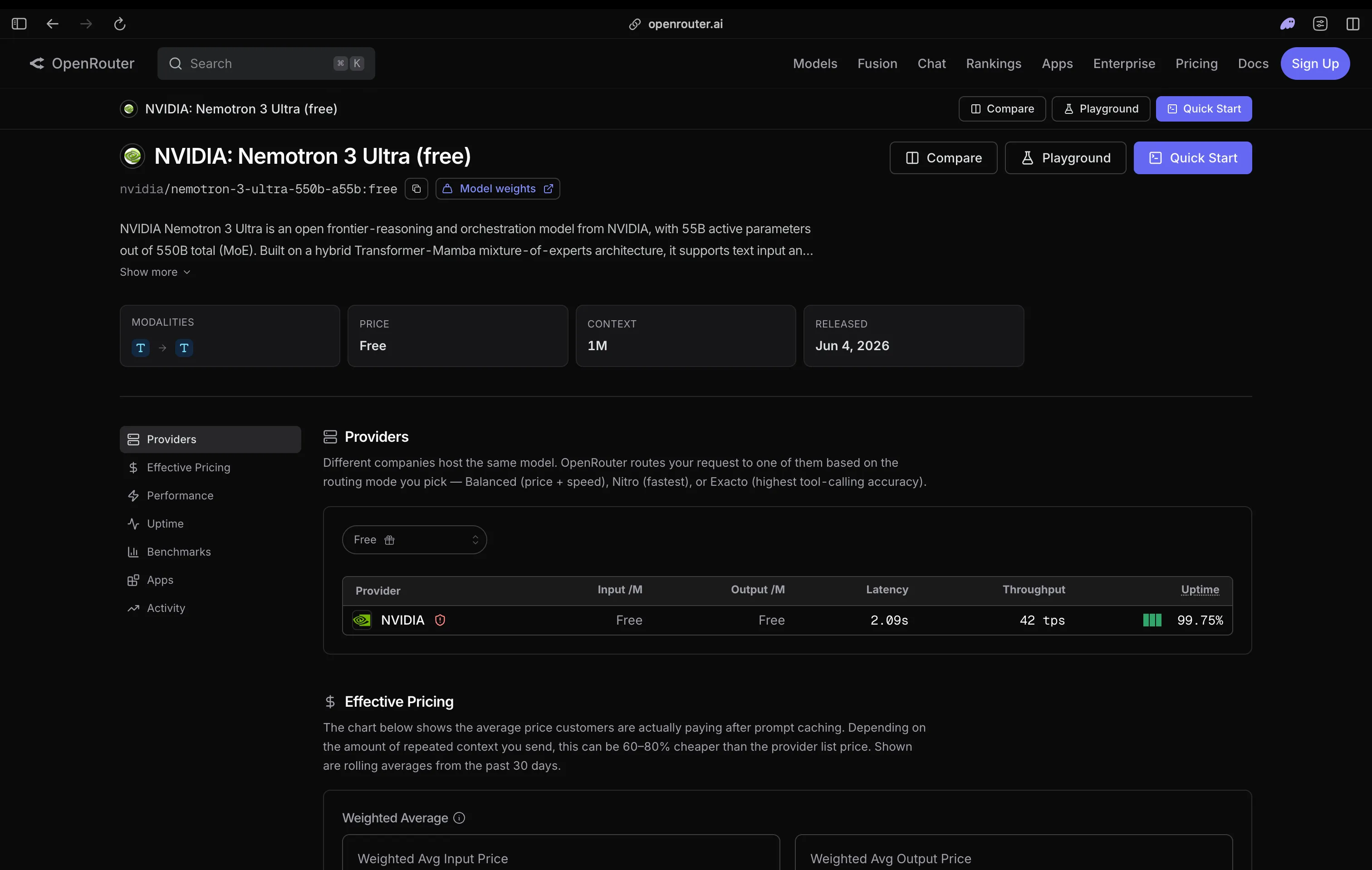The image size is (1372, 870).
Task: Open the Apps nav item in the top bar
Action: click(x=1057, y=63)
